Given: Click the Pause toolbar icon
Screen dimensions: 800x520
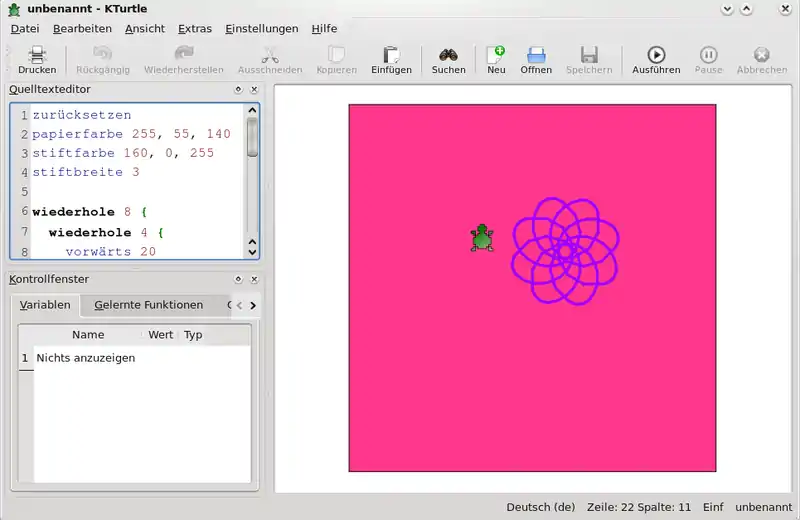Looking at the screenshot, I should pyautogui.click(x=709, y=55).
